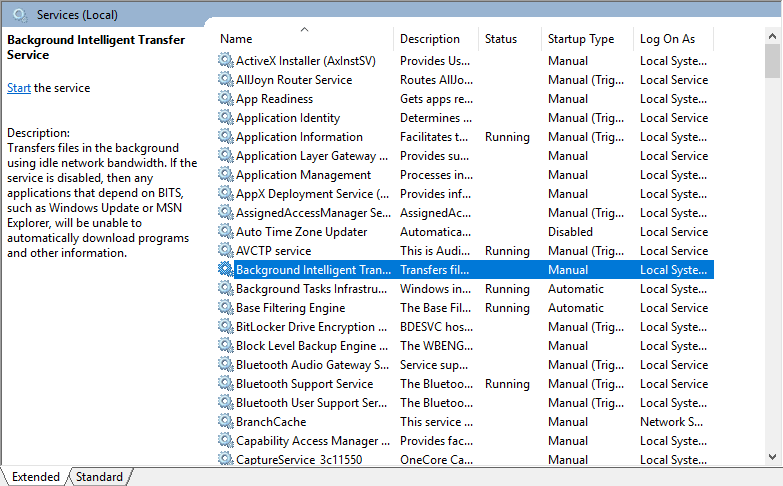Click the Application Management gear icon

pos(226,174)
